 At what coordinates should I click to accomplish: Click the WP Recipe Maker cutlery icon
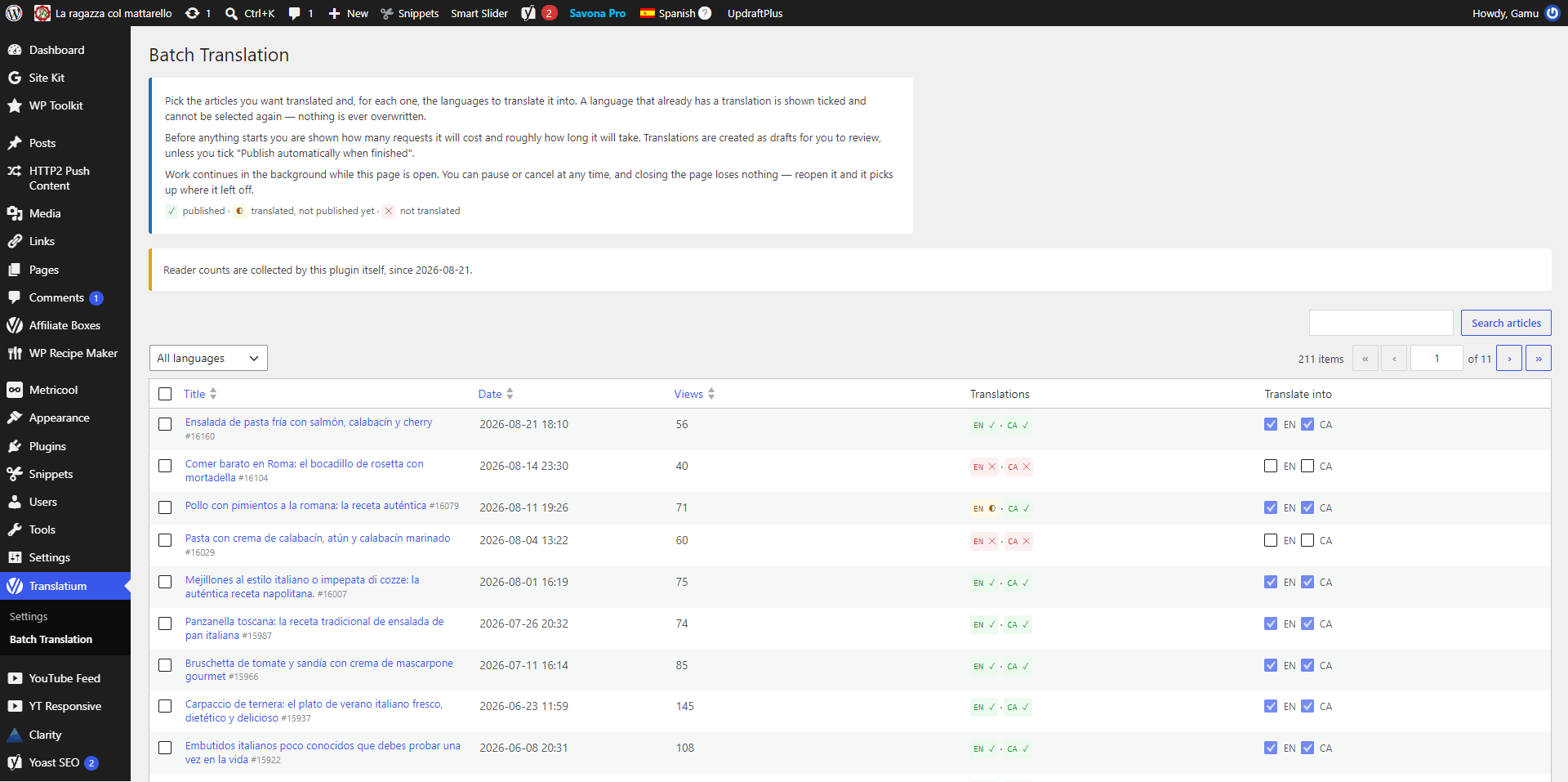pos(15,353)
